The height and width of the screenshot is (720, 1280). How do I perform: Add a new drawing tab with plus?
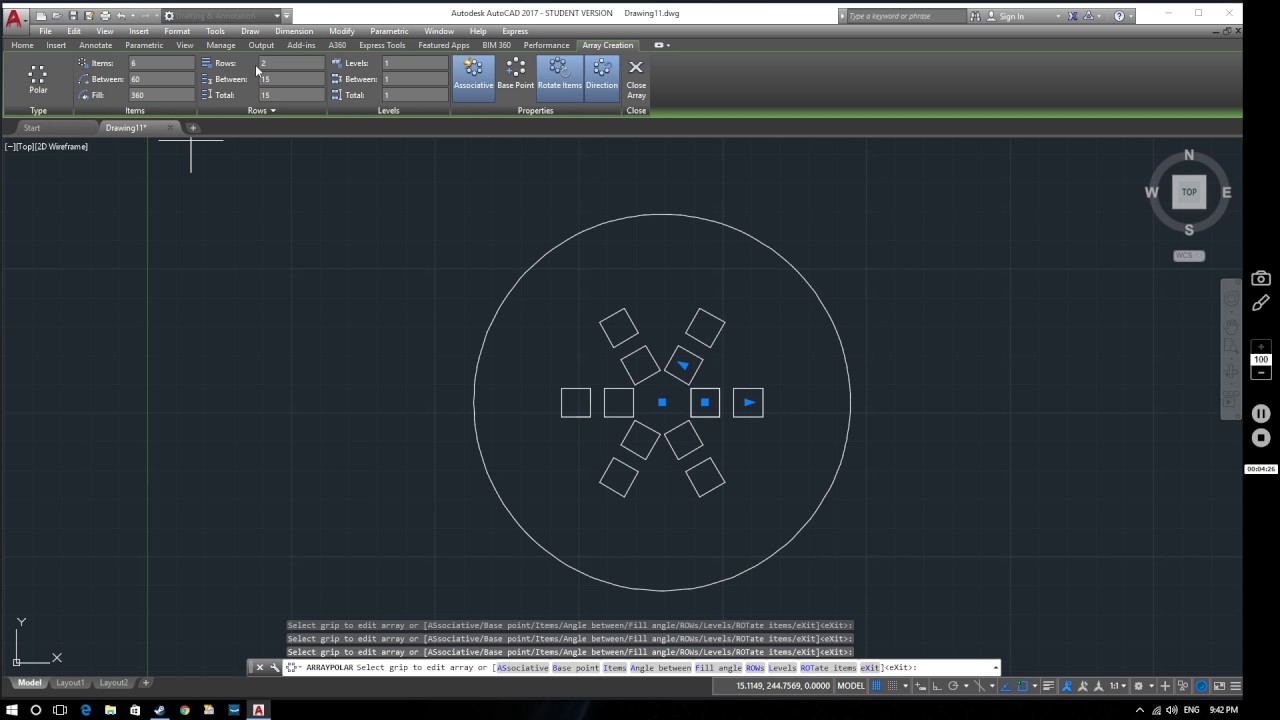coord(194,128)
